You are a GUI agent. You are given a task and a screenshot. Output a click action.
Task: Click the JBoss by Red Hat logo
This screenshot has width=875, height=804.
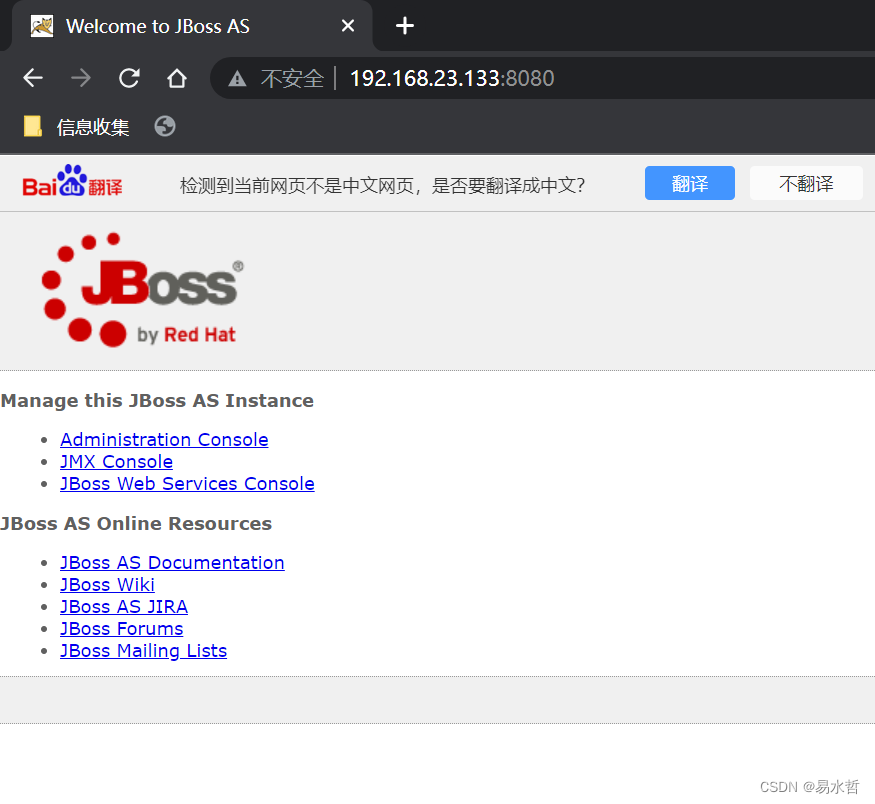coord(143,290)
